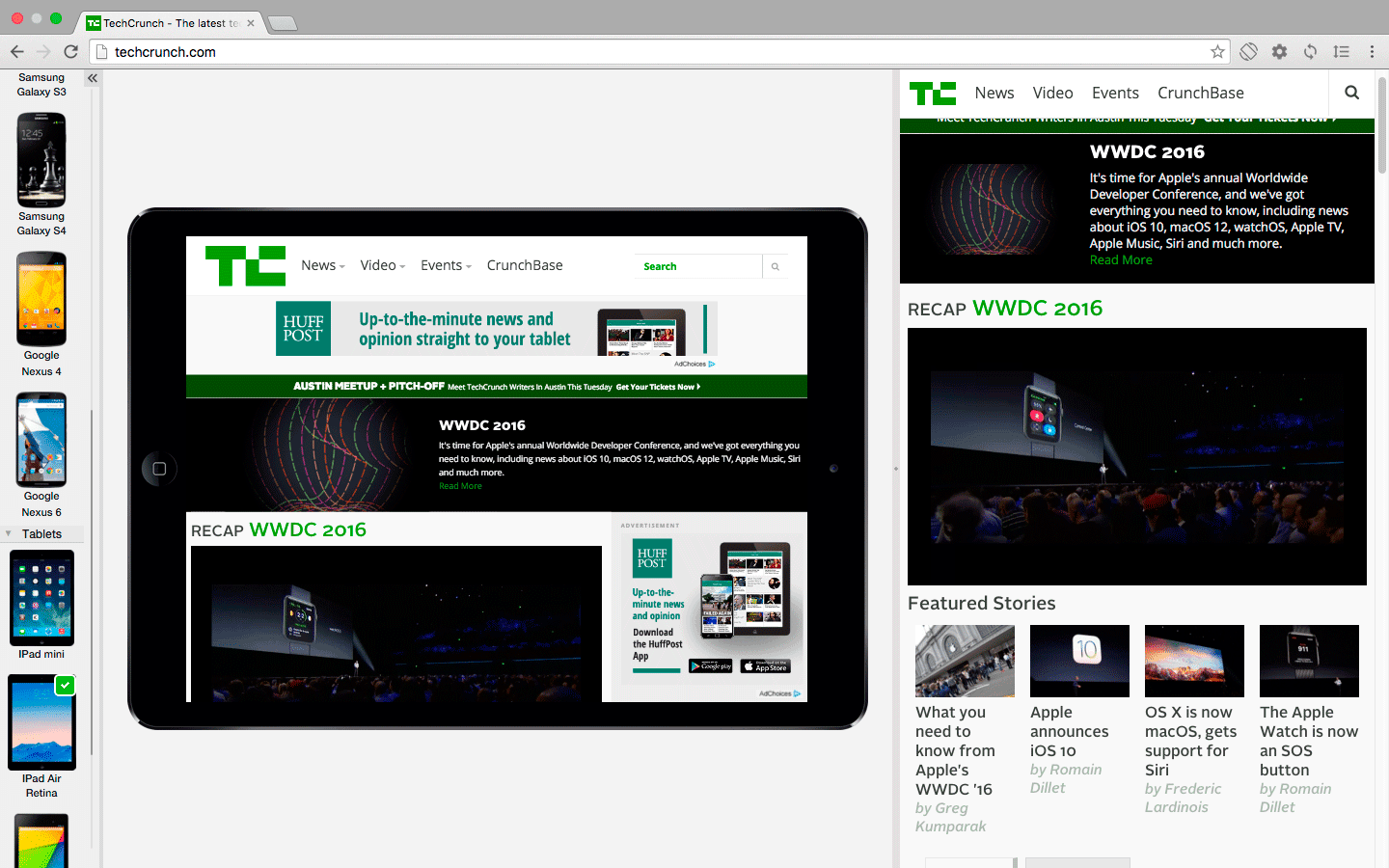The height and width of the screenshot is (868, 1389).
Task: Open Events menu in right pane
Action: tap(1115, 93)
